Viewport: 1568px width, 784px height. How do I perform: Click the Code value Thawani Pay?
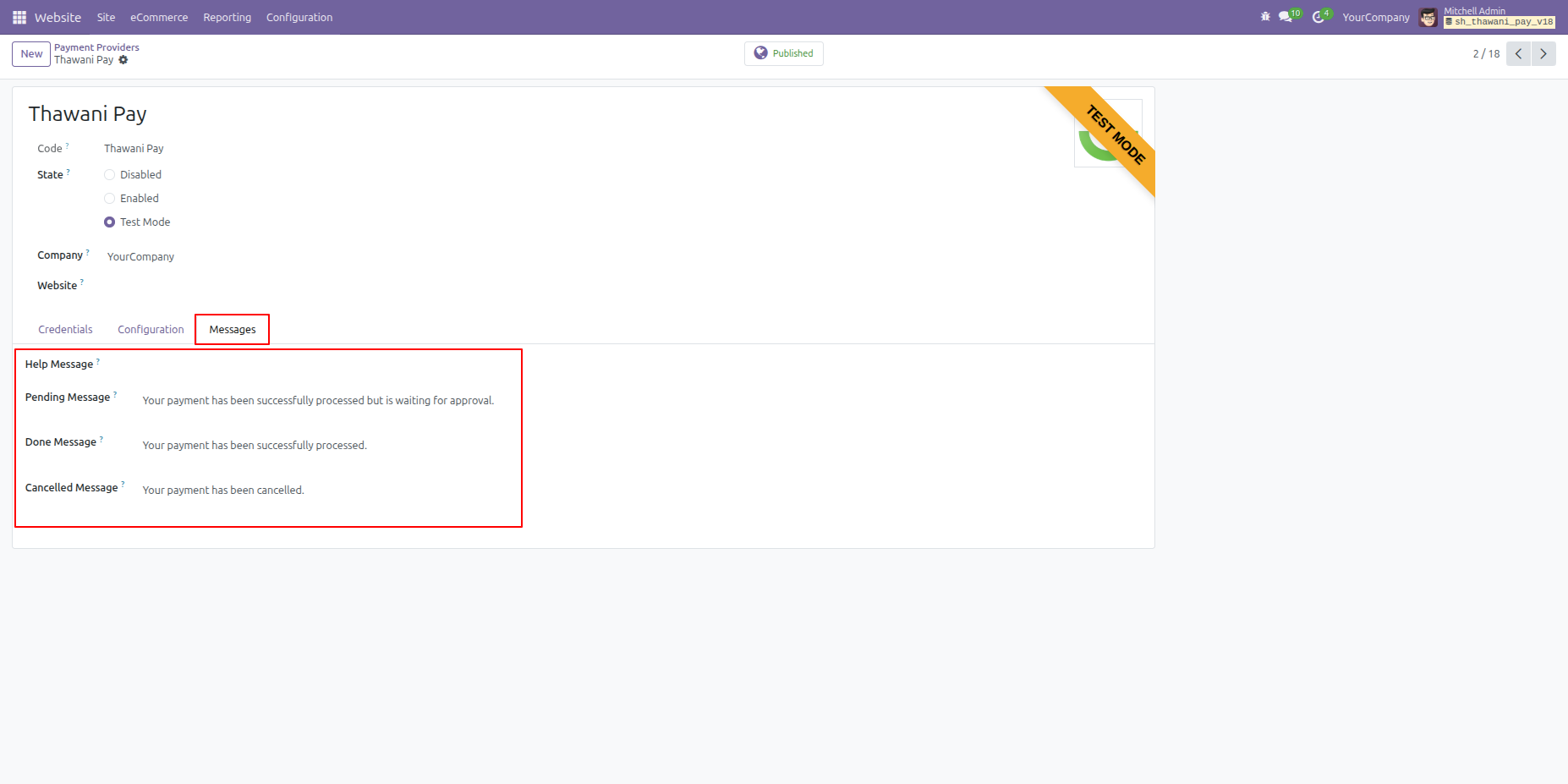[x=134, y=149]
